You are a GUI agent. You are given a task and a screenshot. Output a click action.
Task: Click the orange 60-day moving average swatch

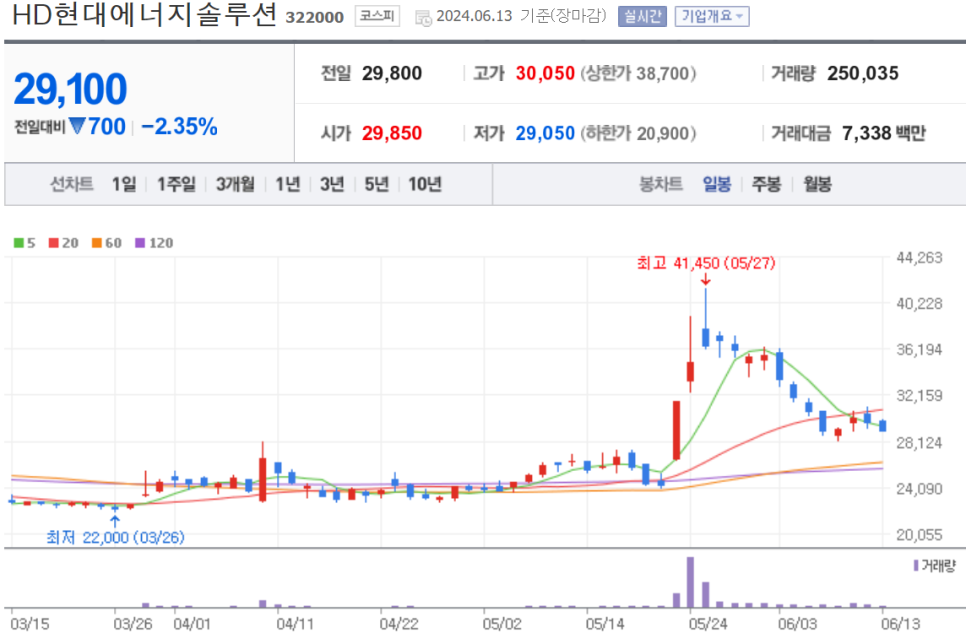click(97, 243)
